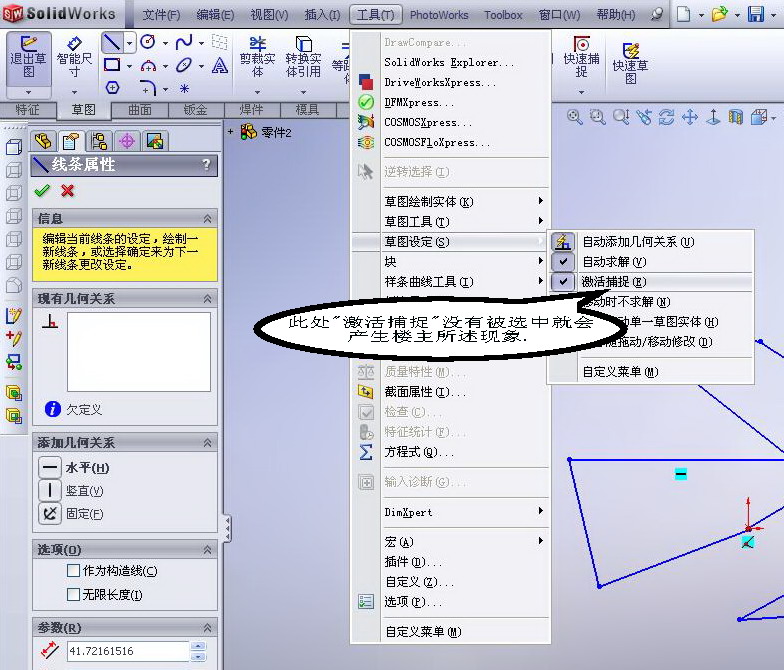
Task: Check the 作为构造线 (For construction) checkbox
Action: [74, 570]
